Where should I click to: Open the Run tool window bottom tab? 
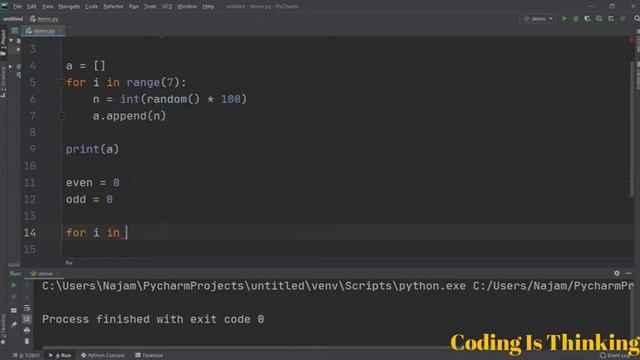coord(60,356)
